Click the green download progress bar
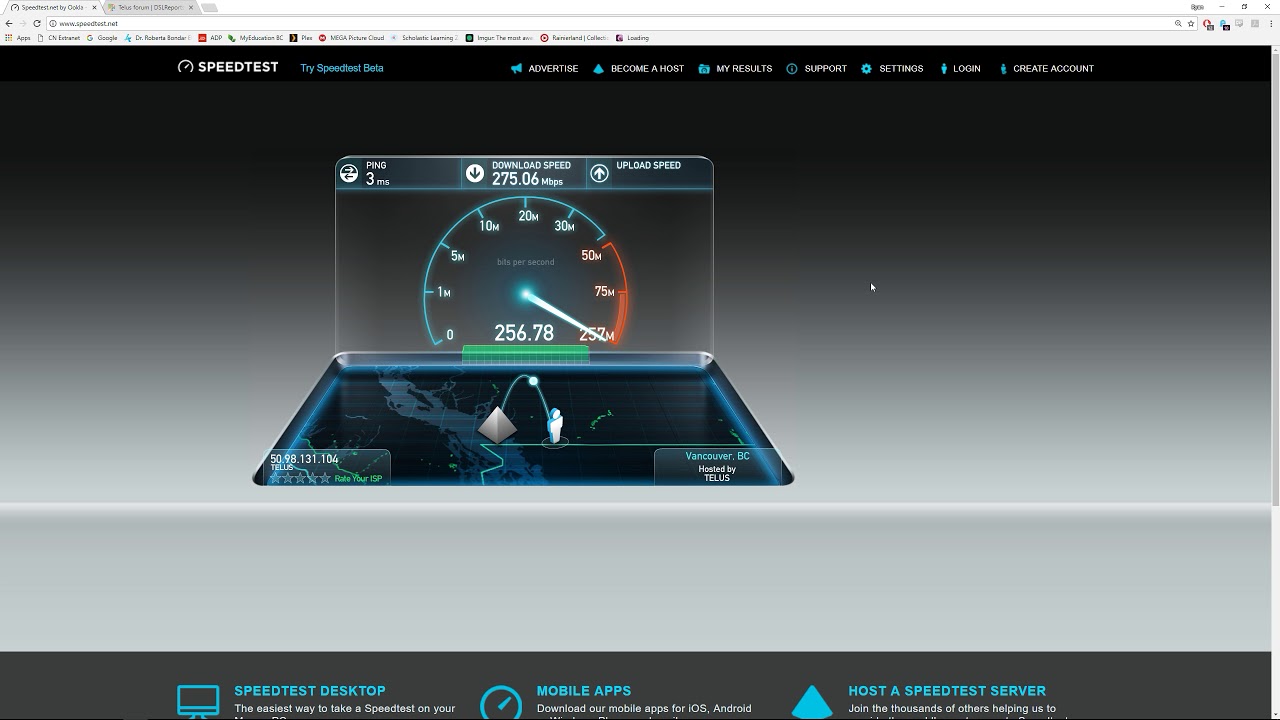Screen dimensions: 1280x720 (525, 354)
